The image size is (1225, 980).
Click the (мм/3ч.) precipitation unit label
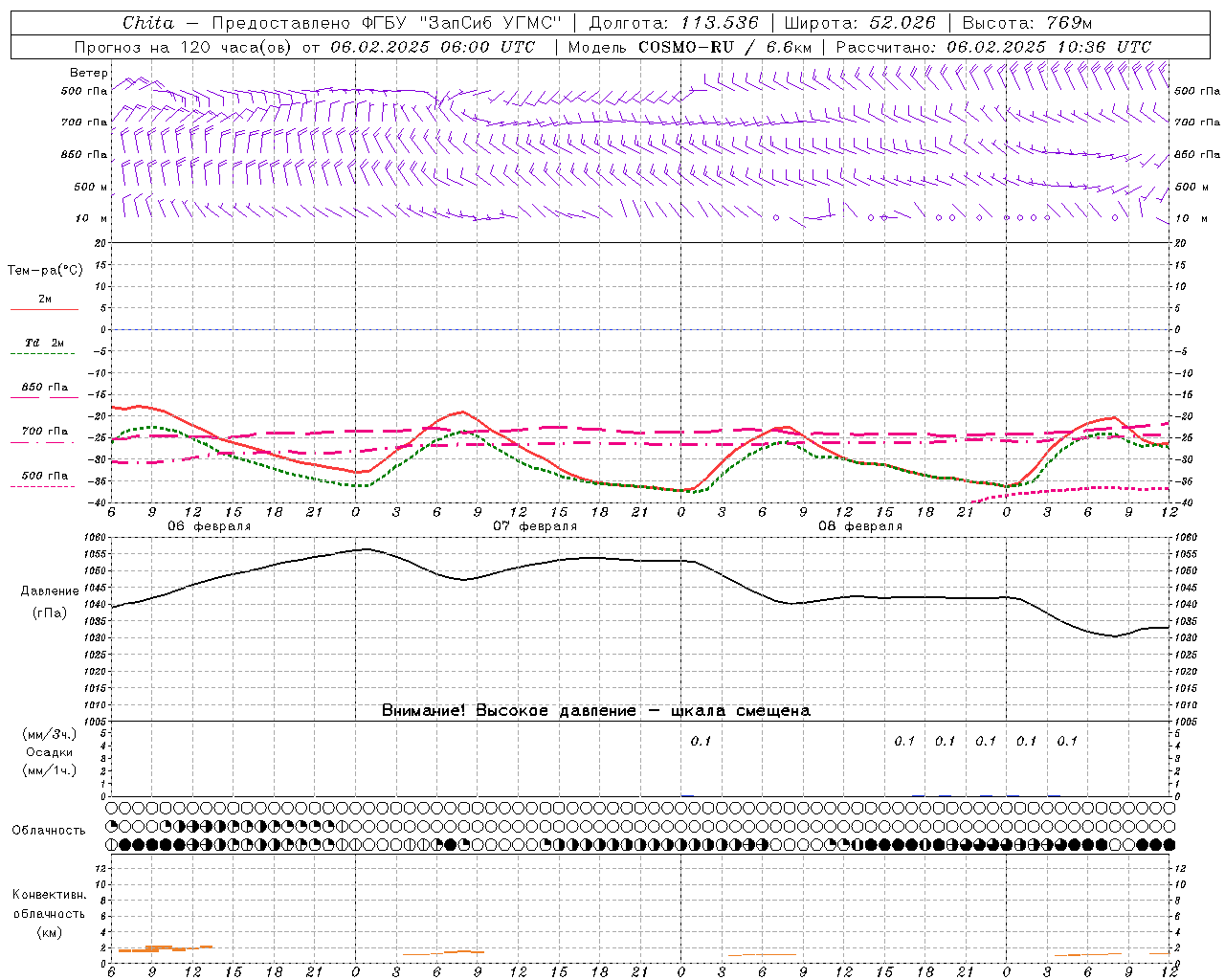point(50,734)
